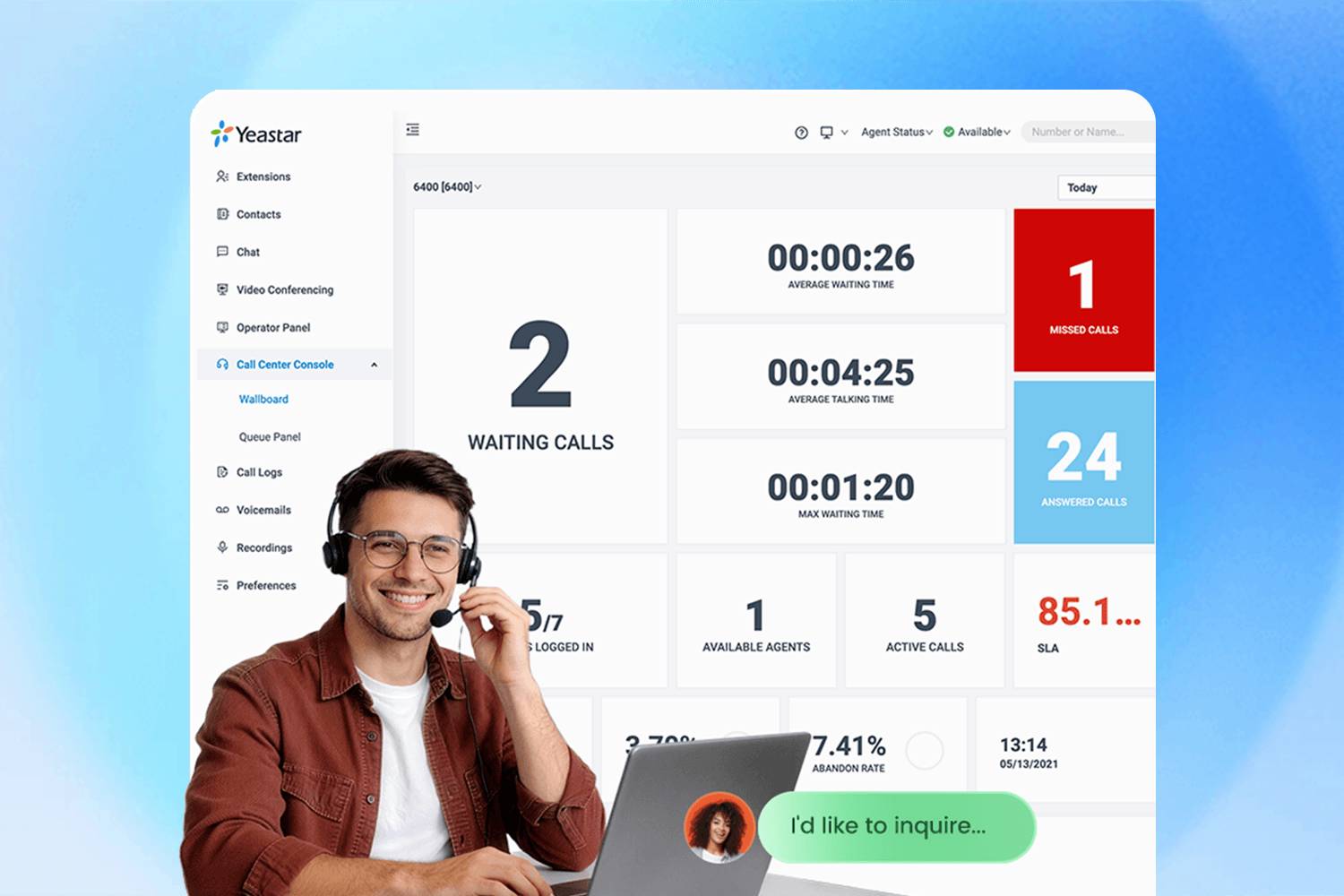The height and width of the screenshot is (896, 1344).
Task: Click the Chat bubble icon
Action: tap(222, 252)
